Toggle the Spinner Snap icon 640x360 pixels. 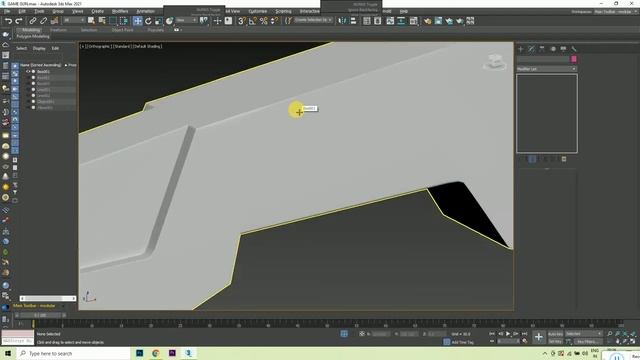click(x=274, y=21)
